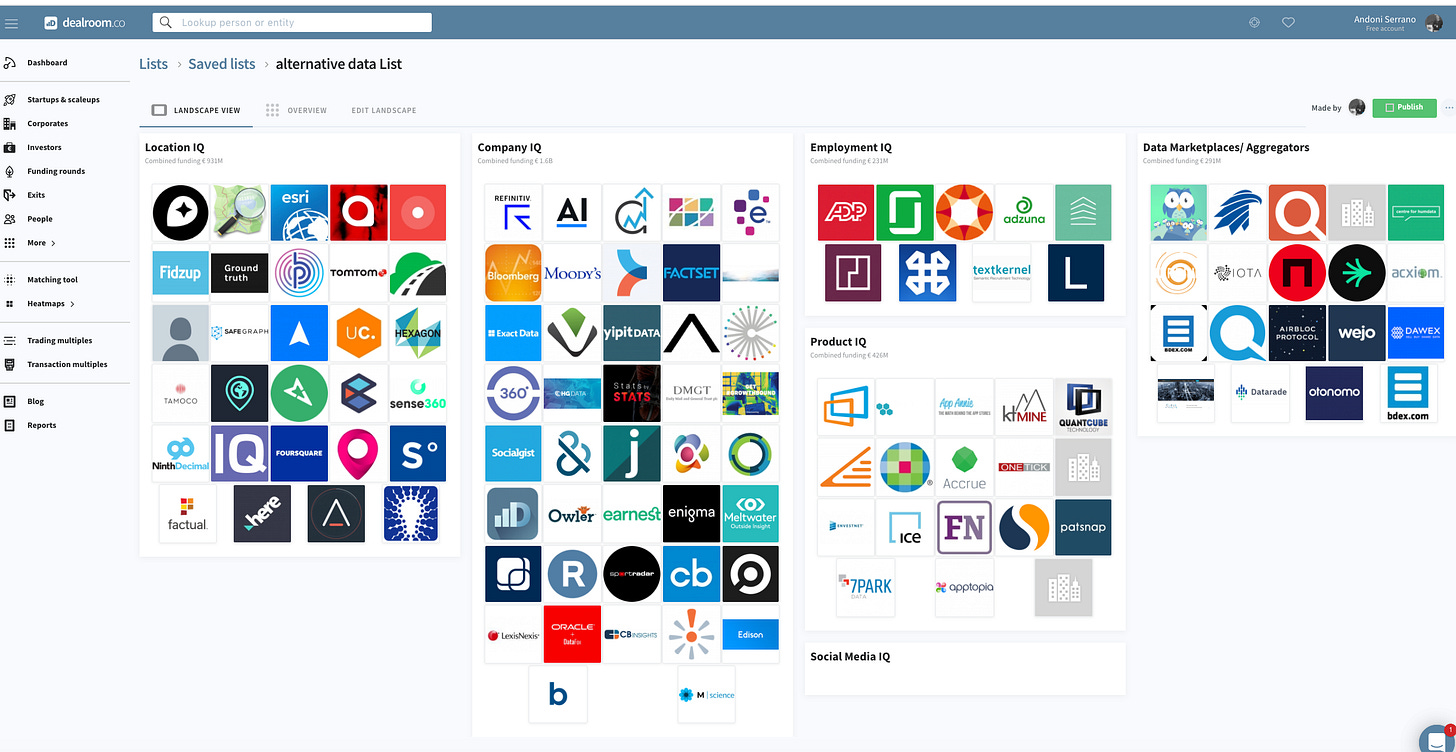Open the Dashboard sidebar item
Screen dimensions: 1456x752
47,63
